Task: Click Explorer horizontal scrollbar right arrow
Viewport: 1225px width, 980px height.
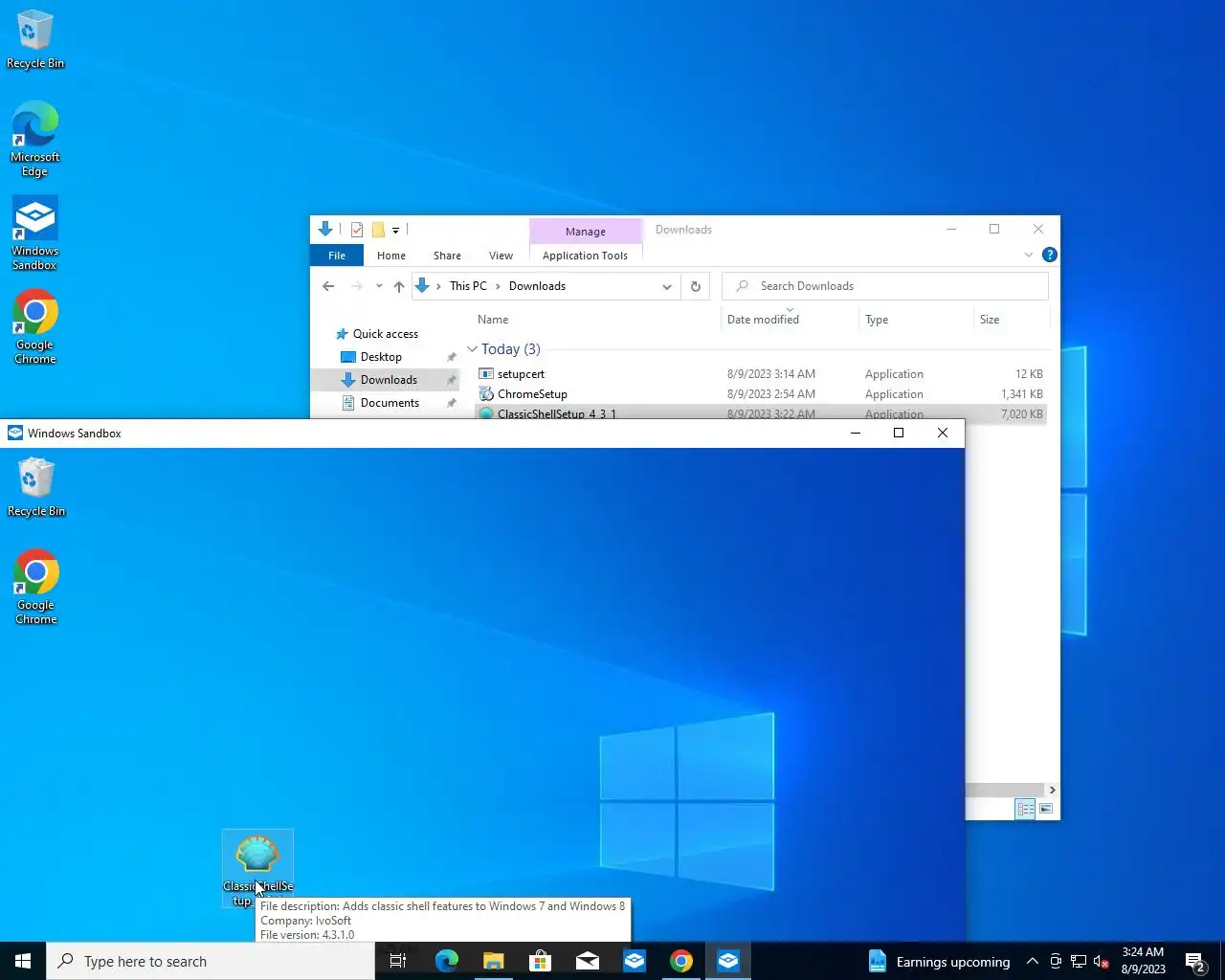Action: point(1052,790)
